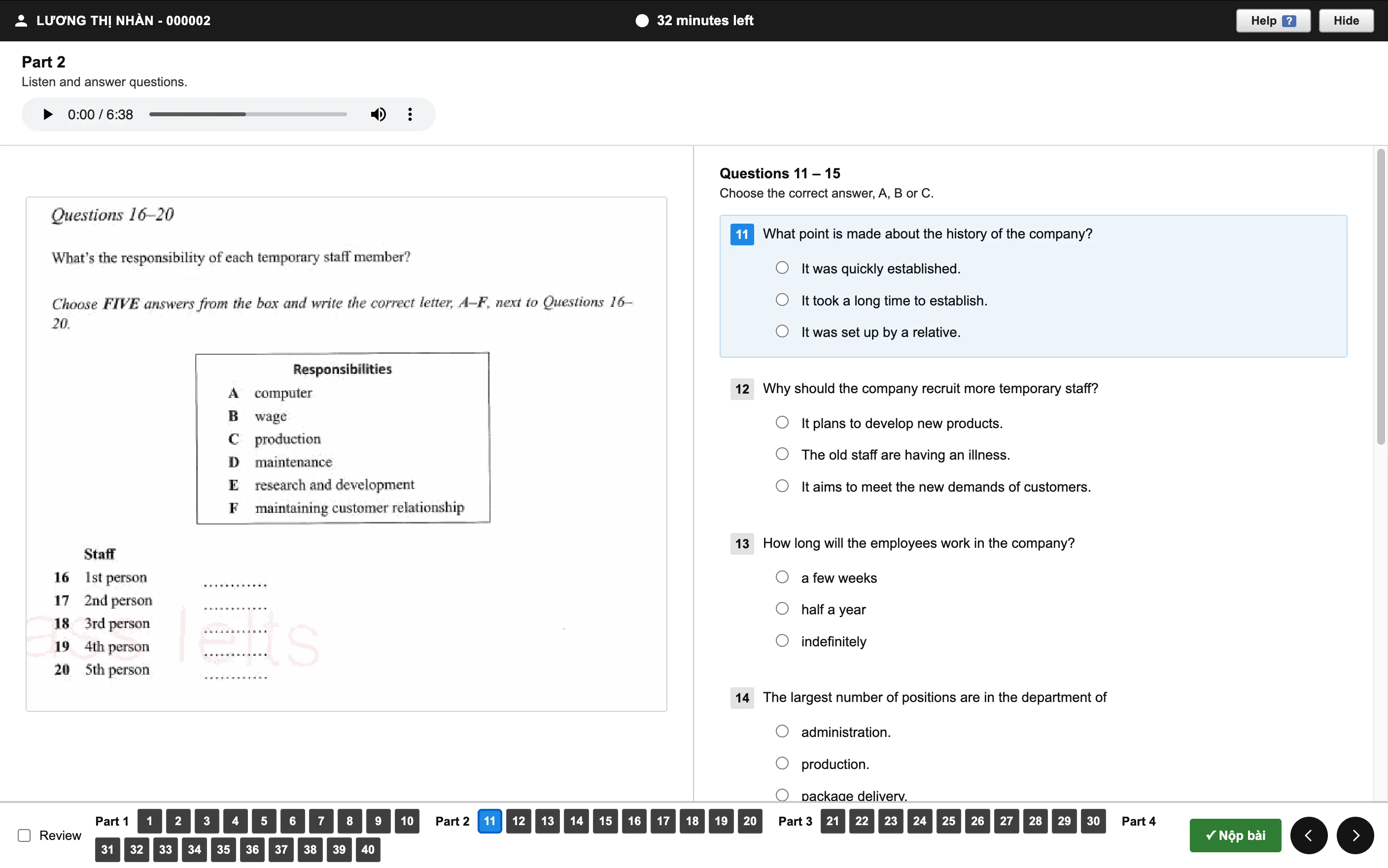Go to previous question with left arrow

tap(1308, 835)
